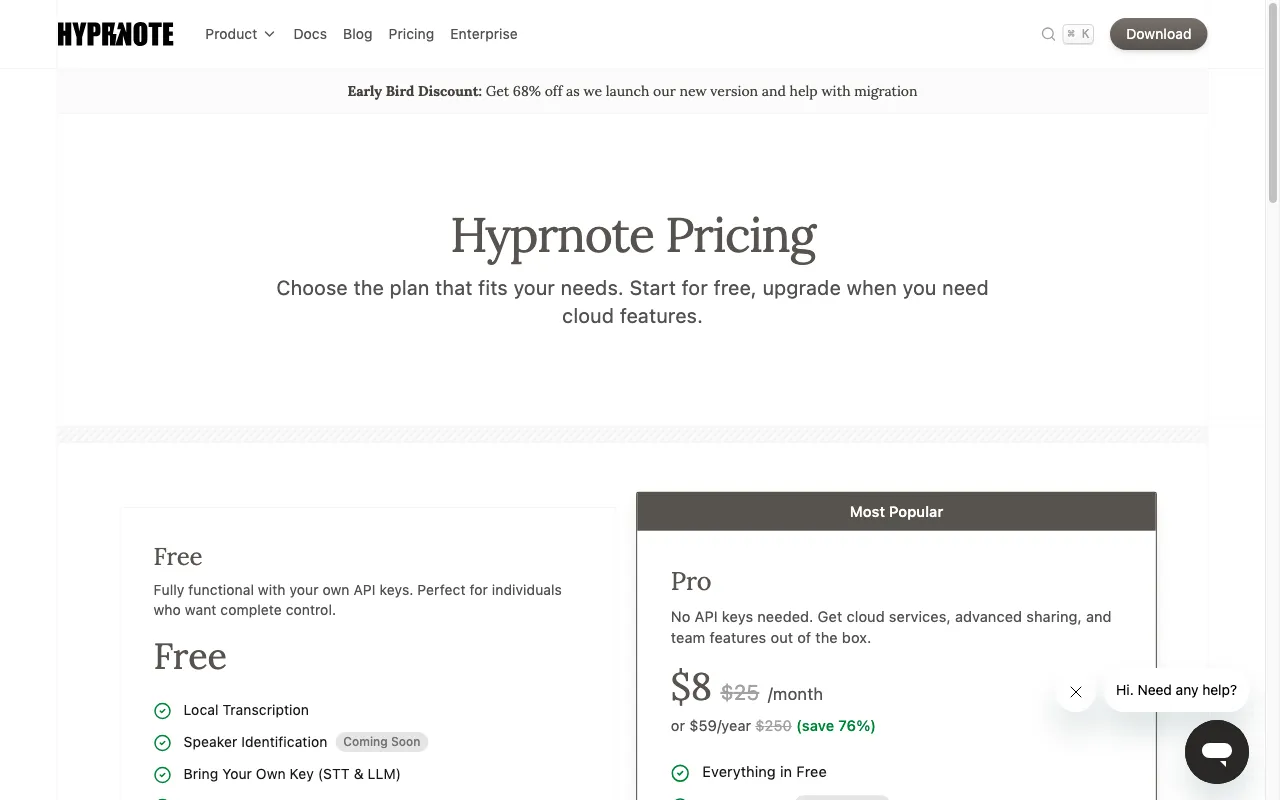The image size is (1280, 800).
Task: Go to the Docs page
Action: 310,34
